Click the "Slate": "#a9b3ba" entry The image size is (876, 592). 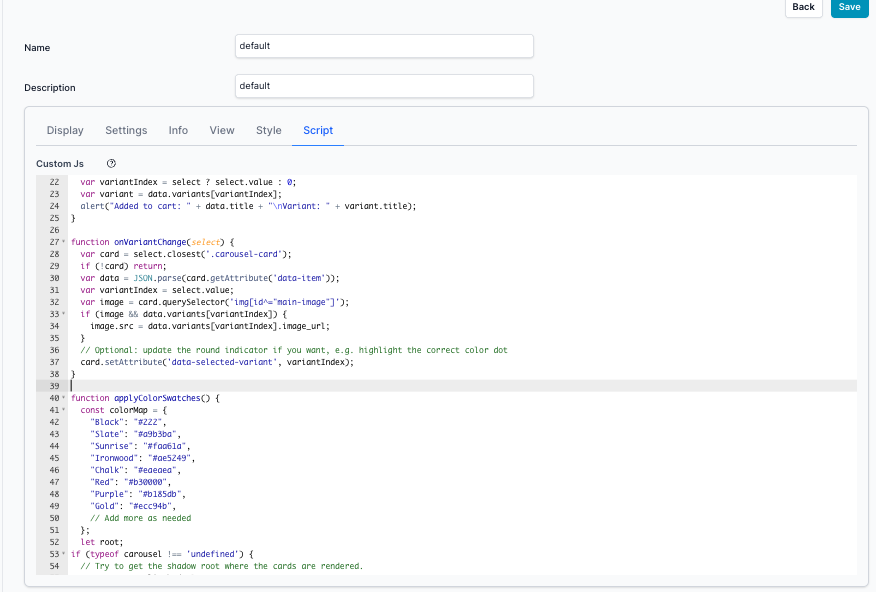pyautogui.click(x=135, y=434)
